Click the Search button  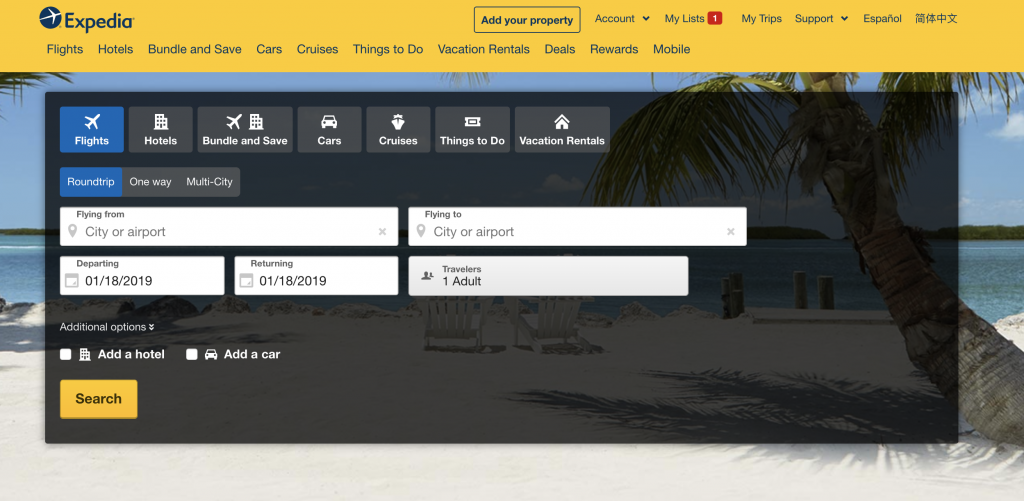tap(99, 398)
